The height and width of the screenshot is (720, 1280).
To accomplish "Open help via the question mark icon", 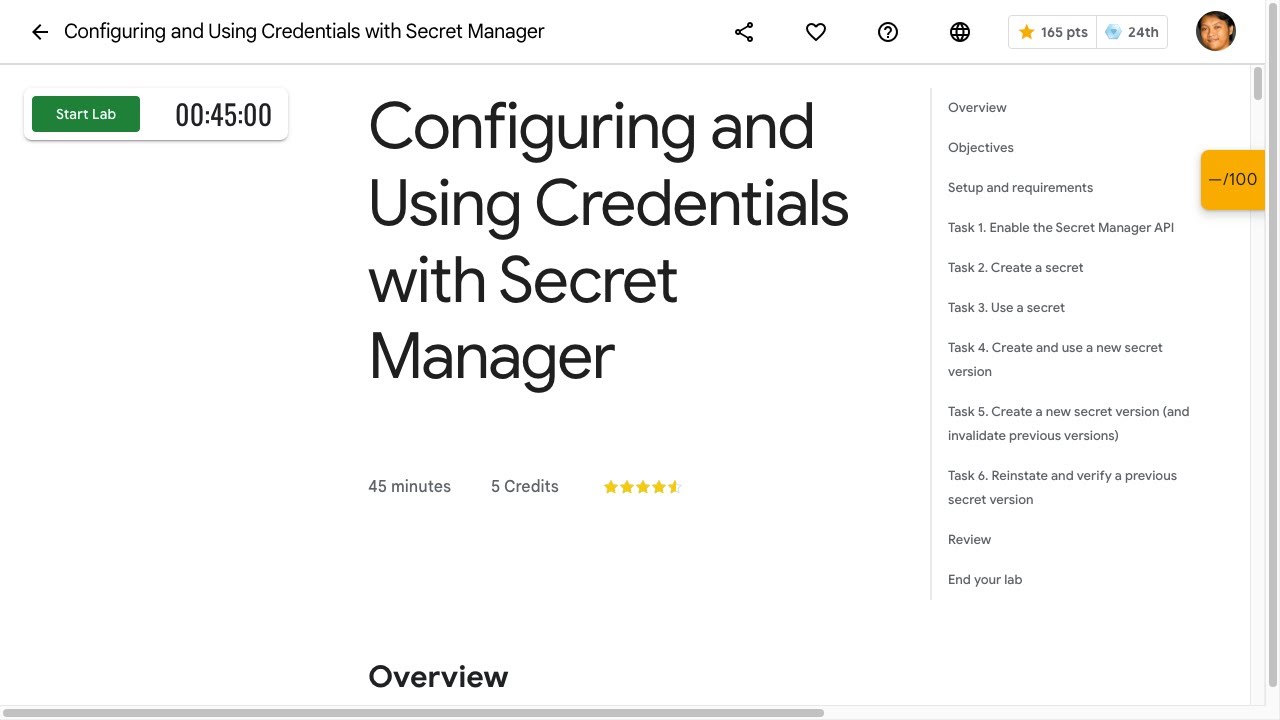I will (x=888, y=32).
